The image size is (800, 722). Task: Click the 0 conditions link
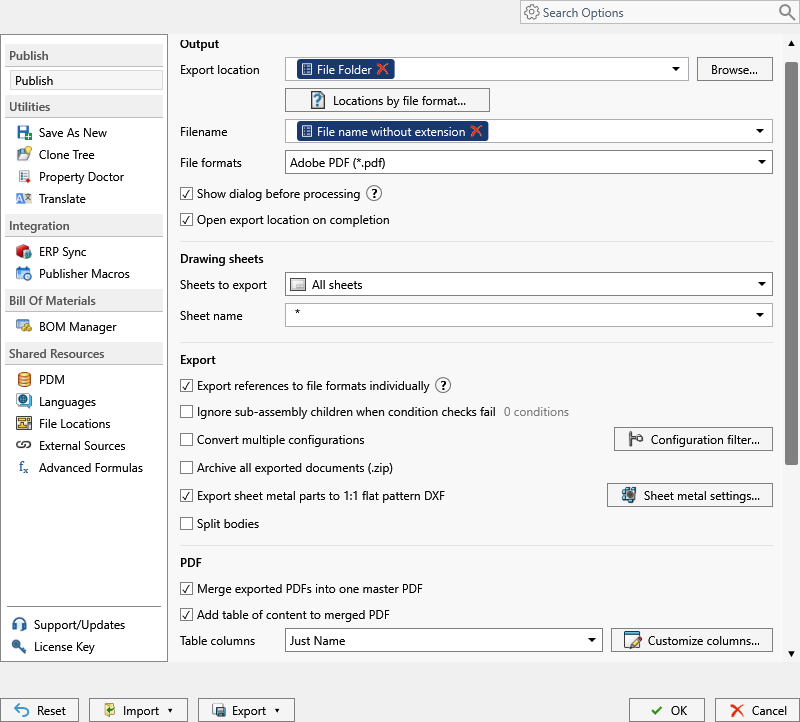(x=536, y=412)
